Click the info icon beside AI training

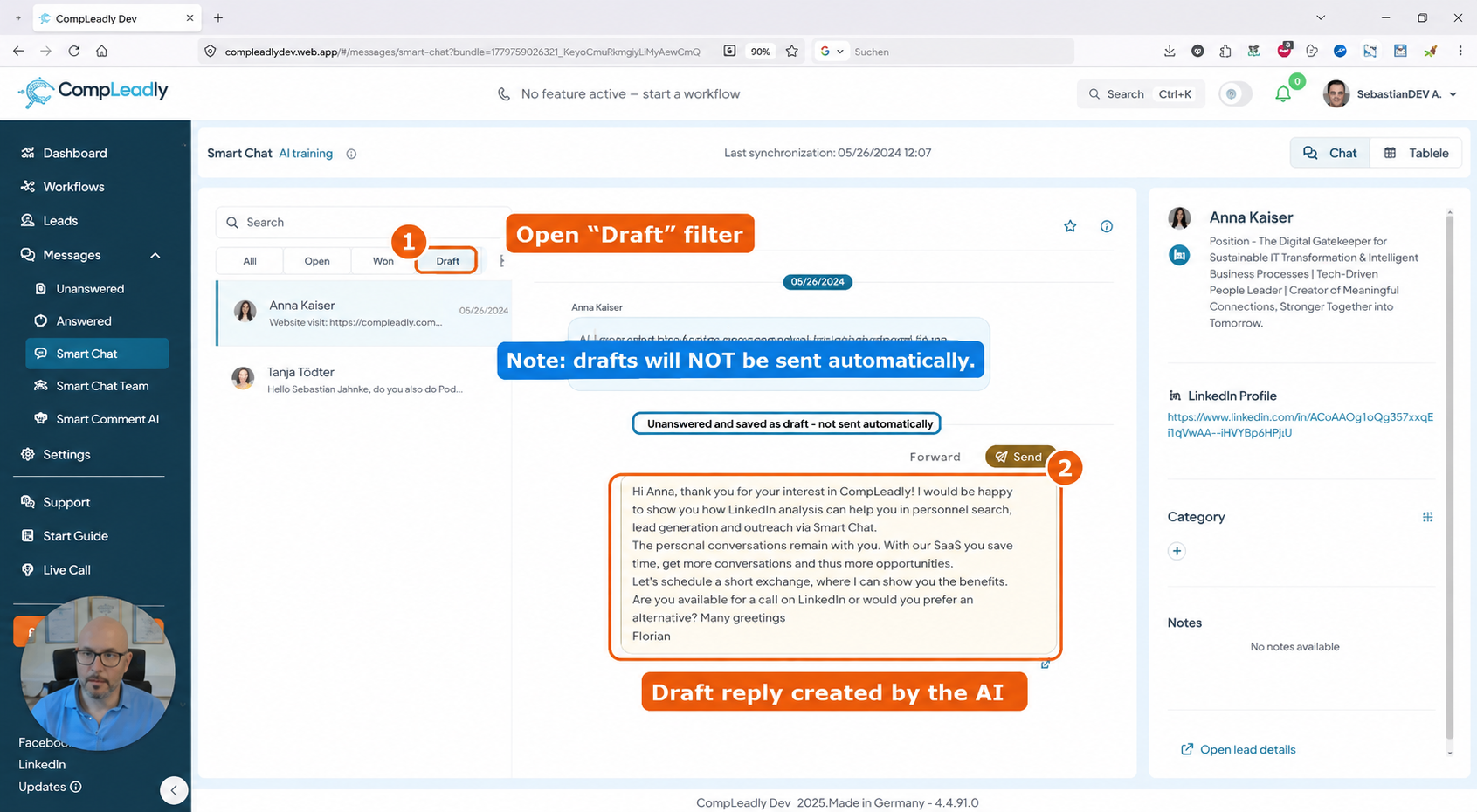point(351,155)
